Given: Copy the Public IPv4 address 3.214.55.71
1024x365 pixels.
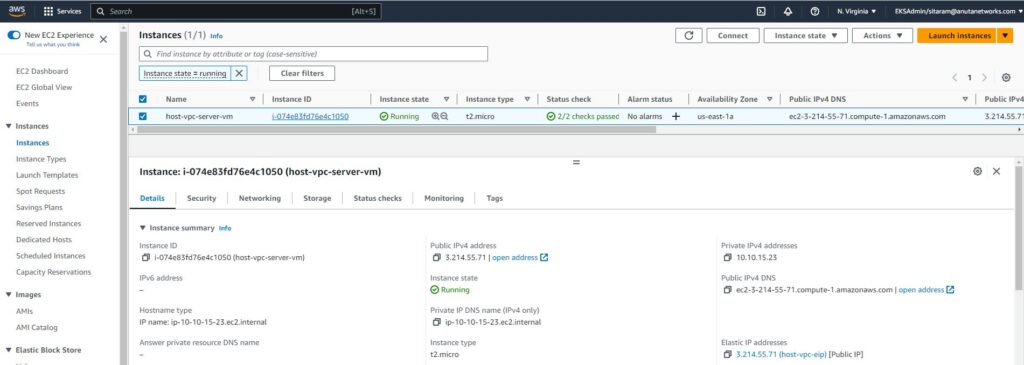Looking at the screenshot, I should (436, 257).
